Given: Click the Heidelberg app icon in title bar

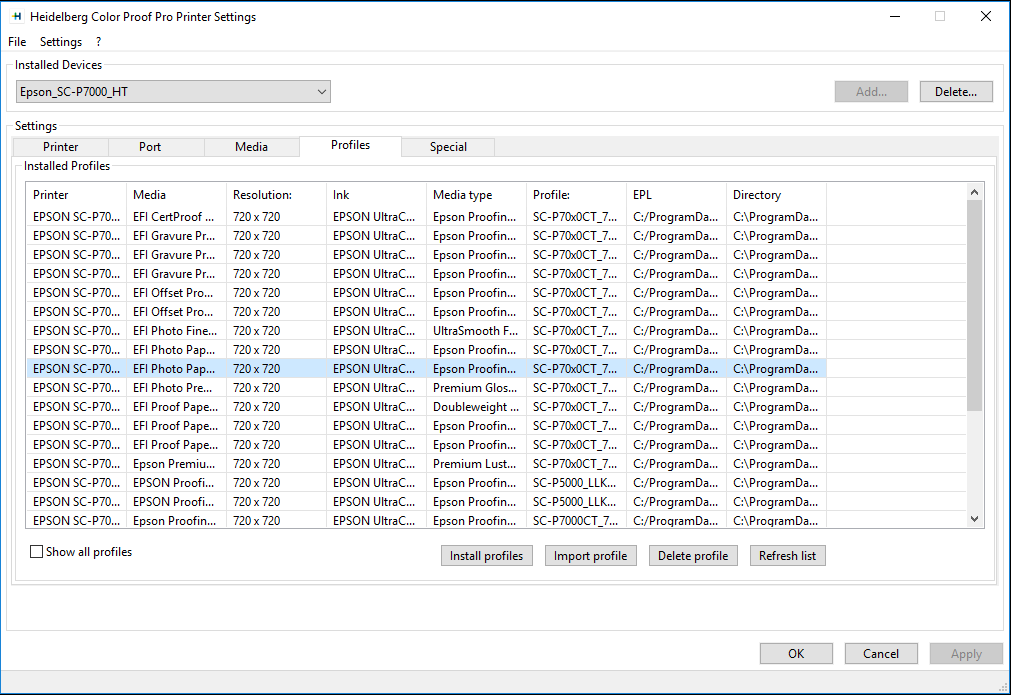Looking at the screenshot, I should [x=17, y=17].
